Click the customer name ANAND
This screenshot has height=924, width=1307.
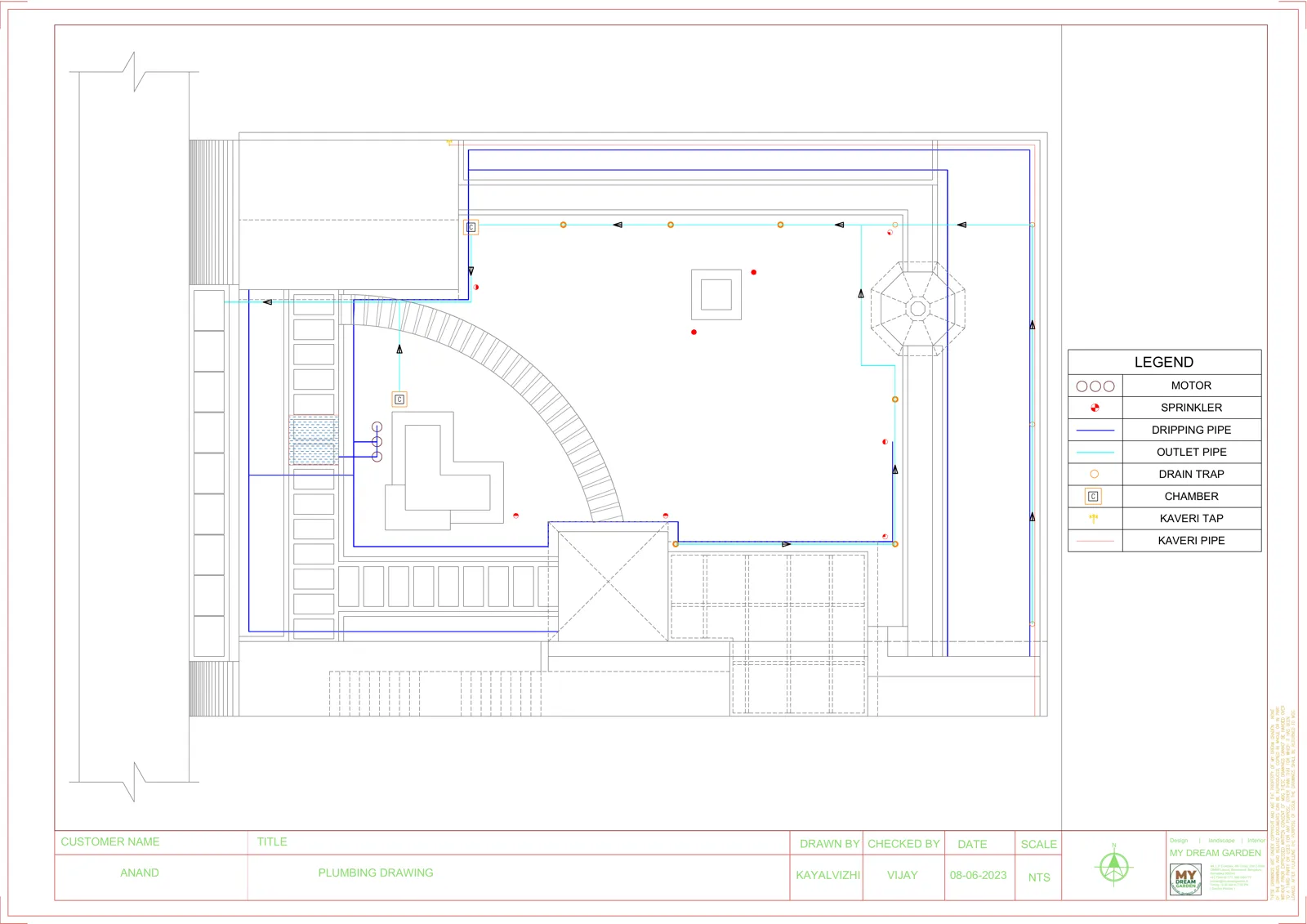point(140,873)
